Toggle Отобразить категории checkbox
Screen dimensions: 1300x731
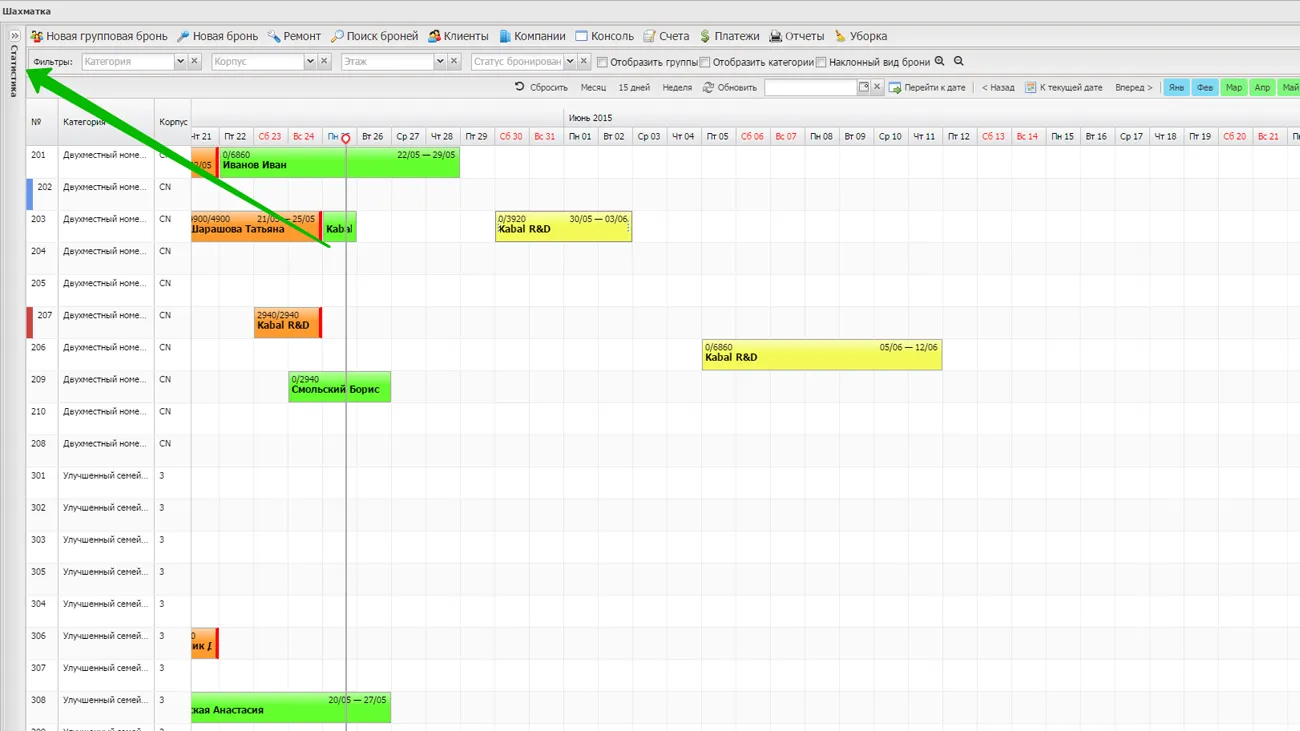click(705, 63)
